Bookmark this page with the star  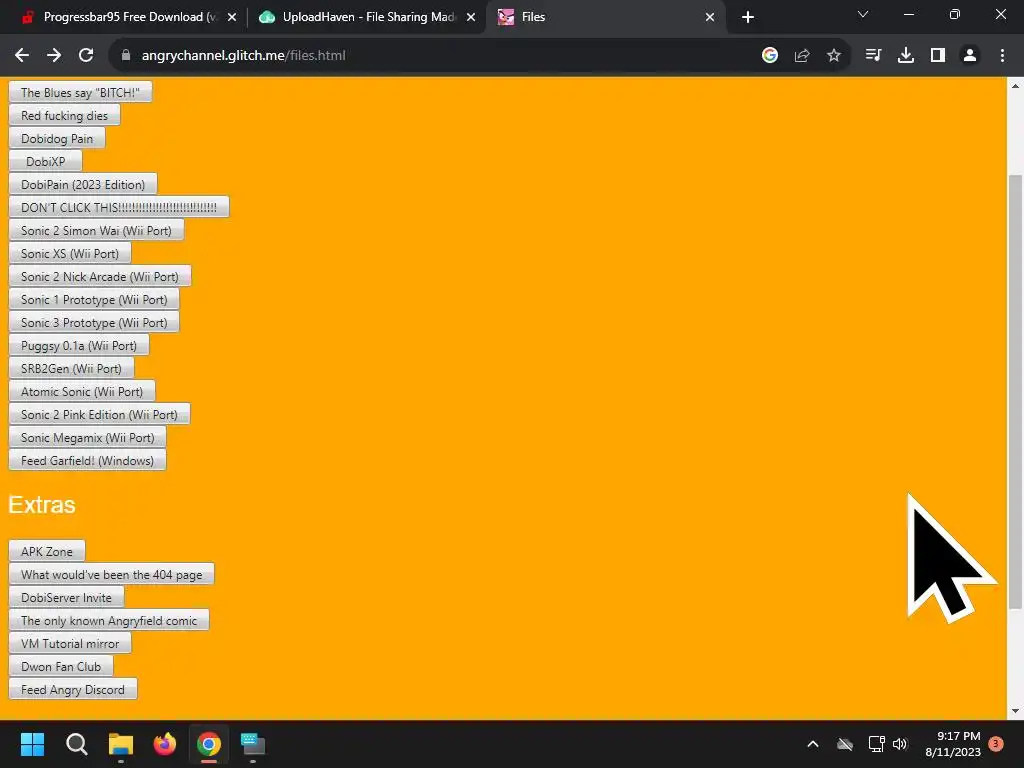point(834,56)
